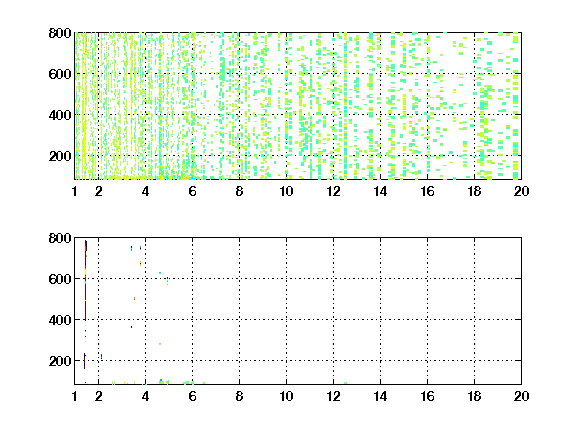
Task: Click the 800 y-axis label of bottom plot
Action: [x=60, y=238]
